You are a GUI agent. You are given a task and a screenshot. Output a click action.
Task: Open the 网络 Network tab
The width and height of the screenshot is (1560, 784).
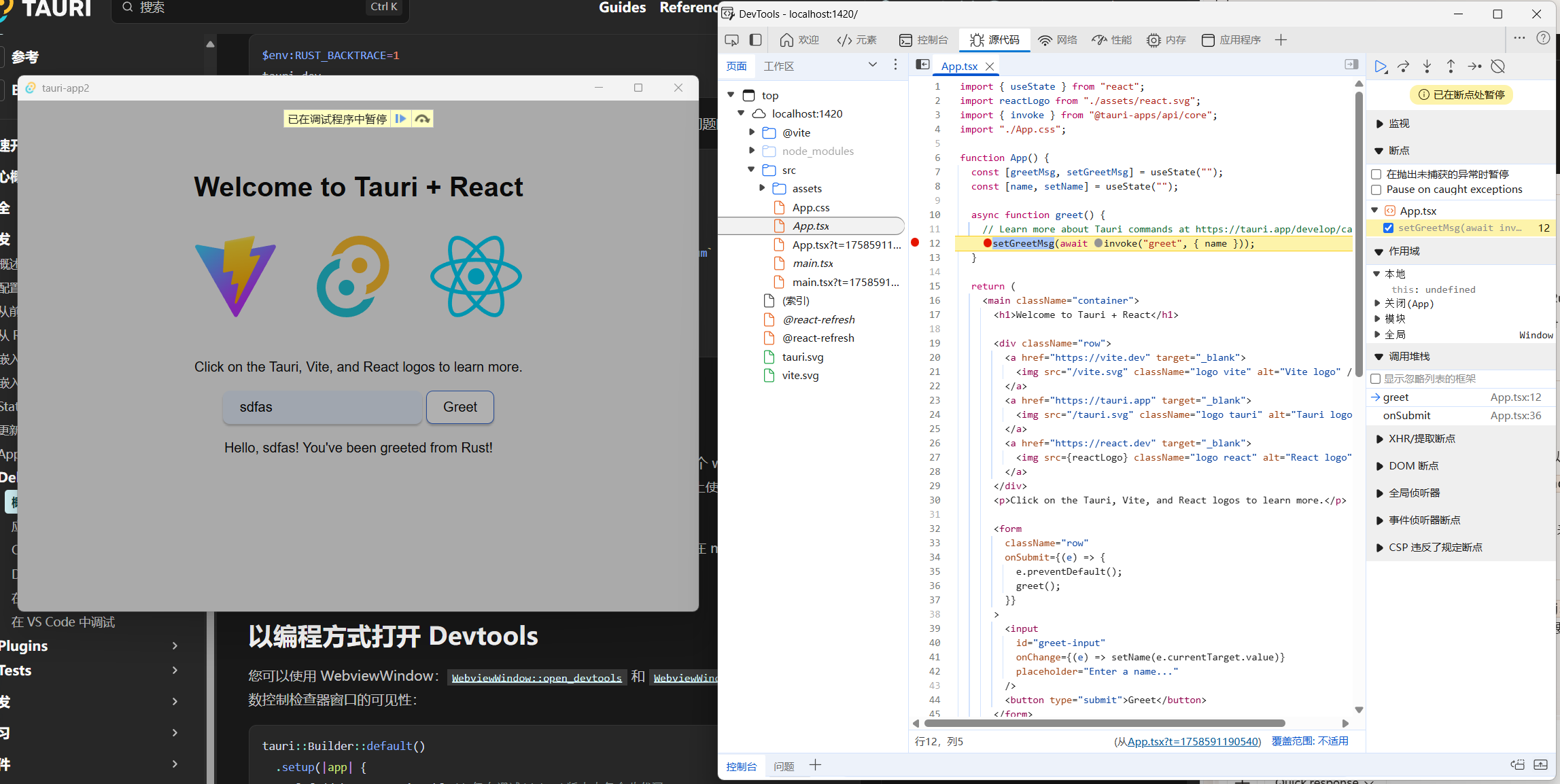pos(1058,40)
